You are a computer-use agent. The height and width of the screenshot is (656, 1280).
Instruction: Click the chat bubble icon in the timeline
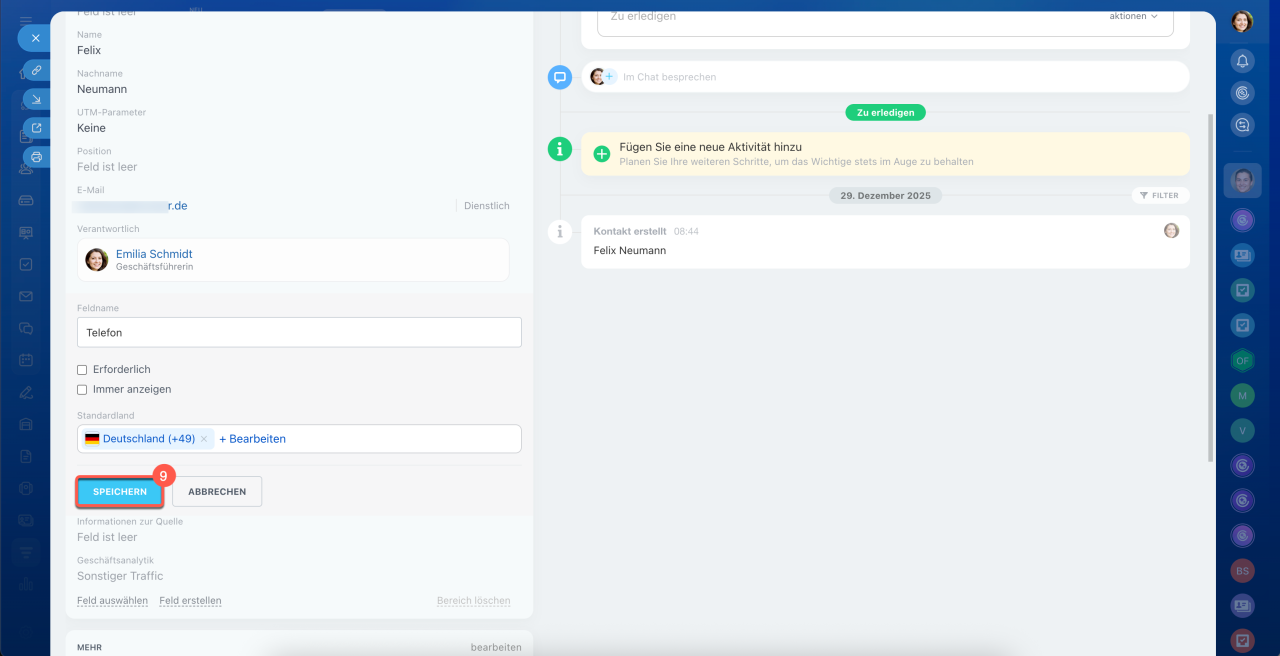click(x=560, y=77)
